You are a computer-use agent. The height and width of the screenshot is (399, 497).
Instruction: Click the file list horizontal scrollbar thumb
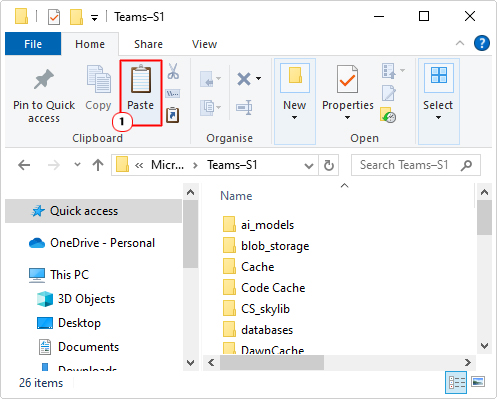(x=272, y=362)
